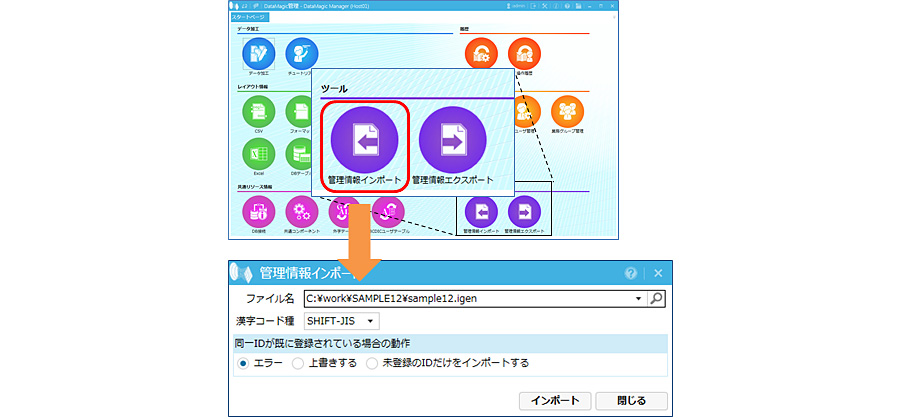Open help in the import dialog
The image size is (900, 420).
click(x=631, y=273)
